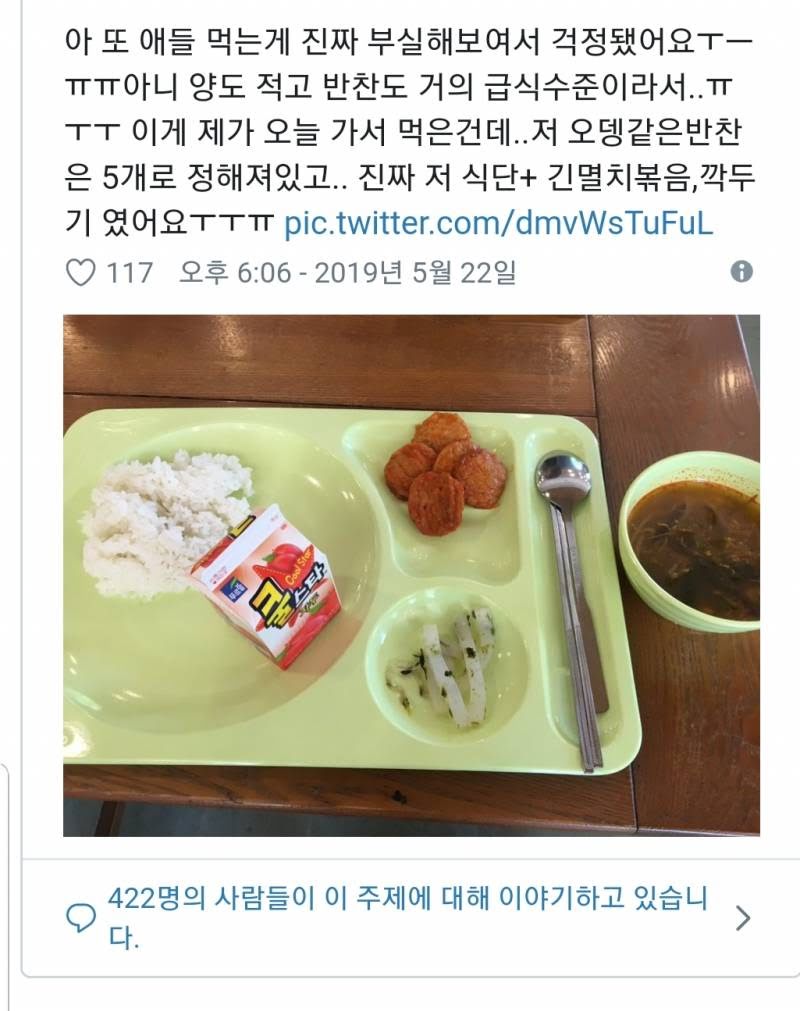Click the spoon head on the tray

(563, 478)
